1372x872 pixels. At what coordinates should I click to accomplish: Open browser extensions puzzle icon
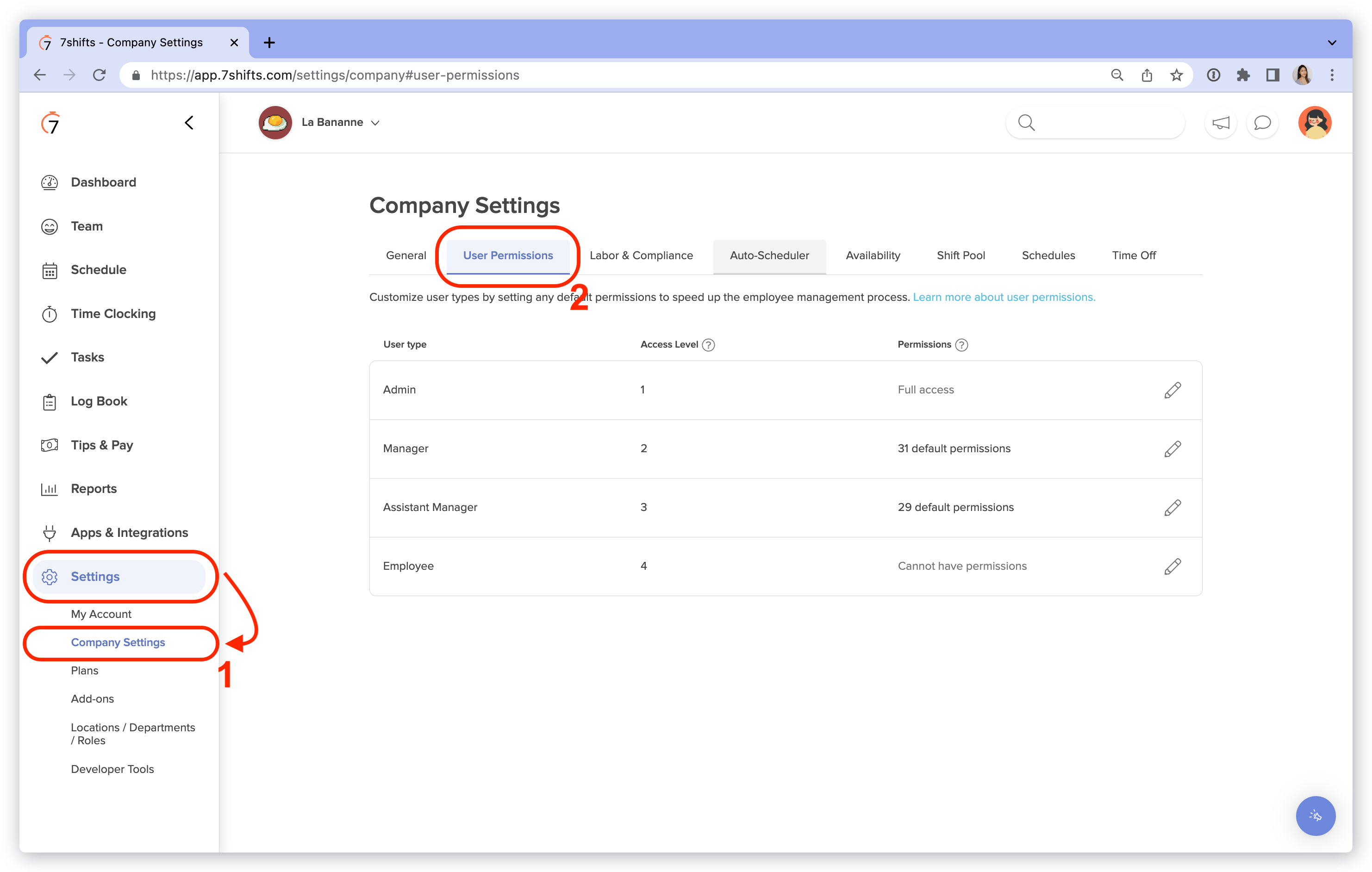click(1243, 75)
